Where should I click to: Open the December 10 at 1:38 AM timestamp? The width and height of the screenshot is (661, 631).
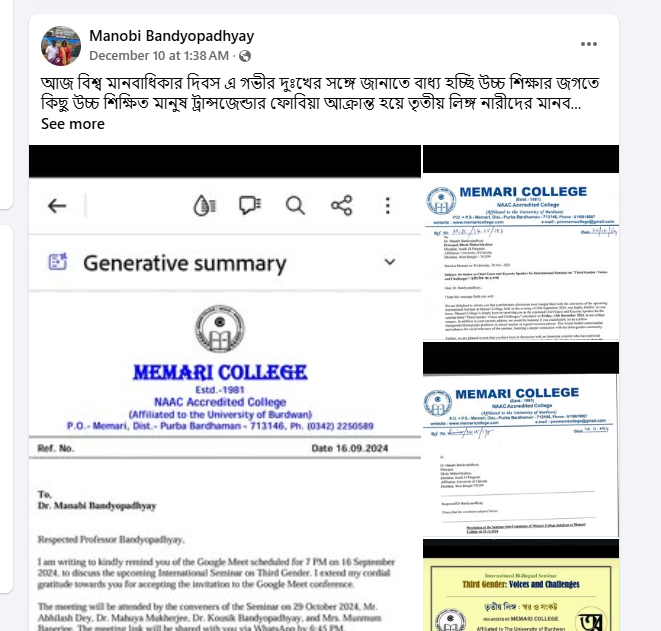[x=159, y=56]
